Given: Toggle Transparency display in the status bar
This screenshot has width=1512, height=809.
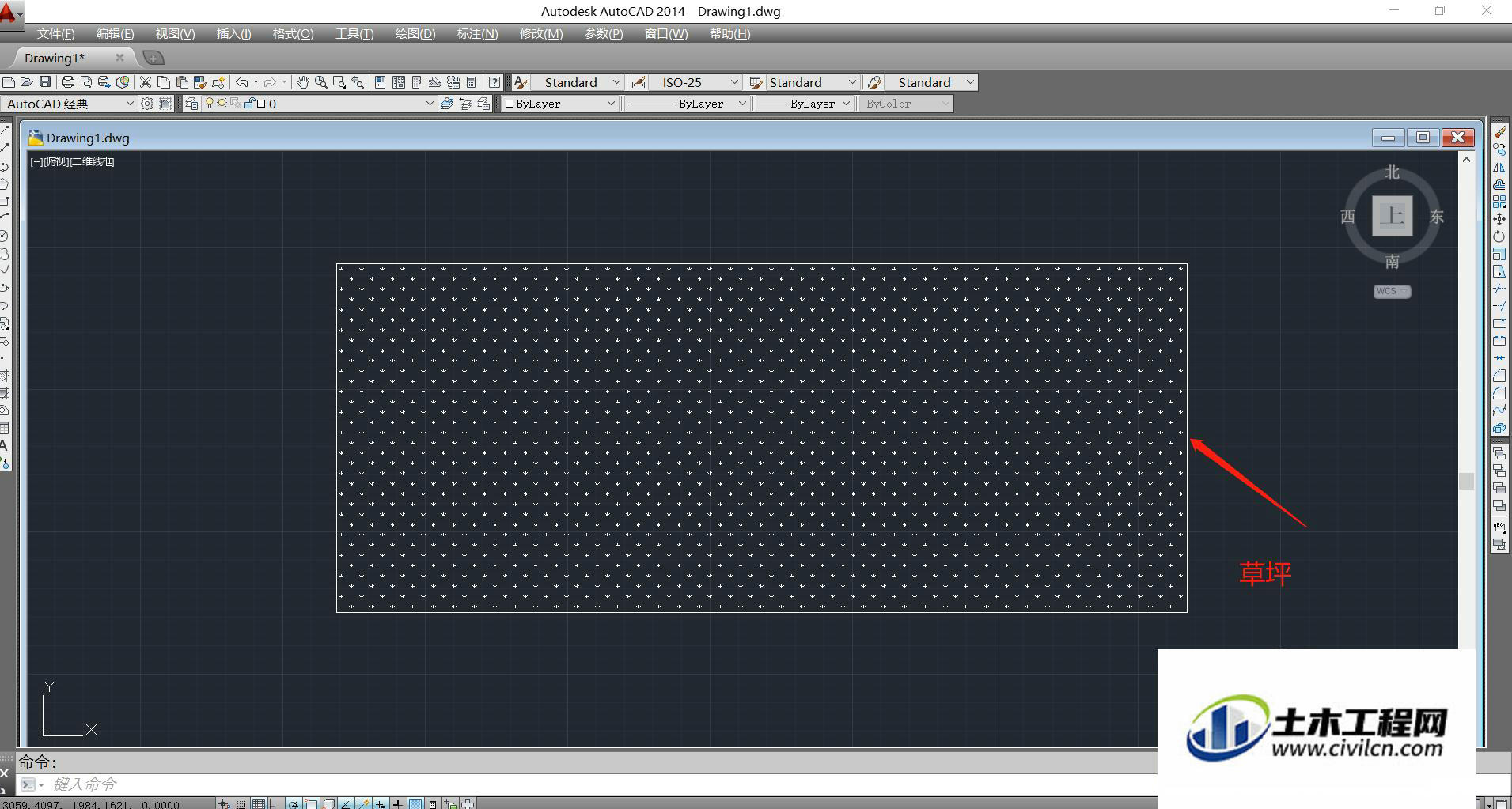Looking at the screenshot, I should (415, 803).
